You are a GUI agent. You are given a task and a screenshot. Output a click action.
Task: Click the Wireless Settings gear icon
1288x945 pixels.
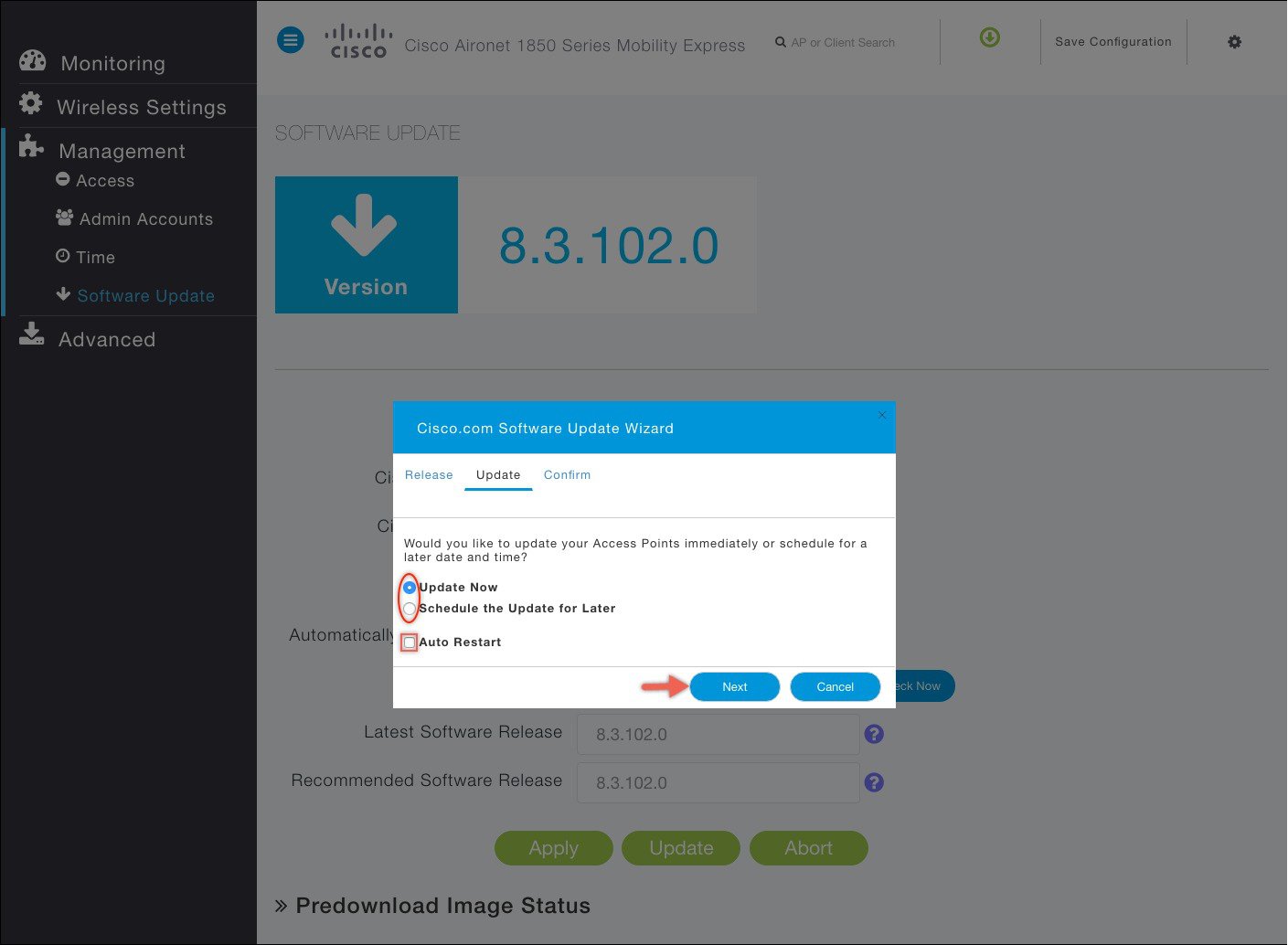point(31,103)
